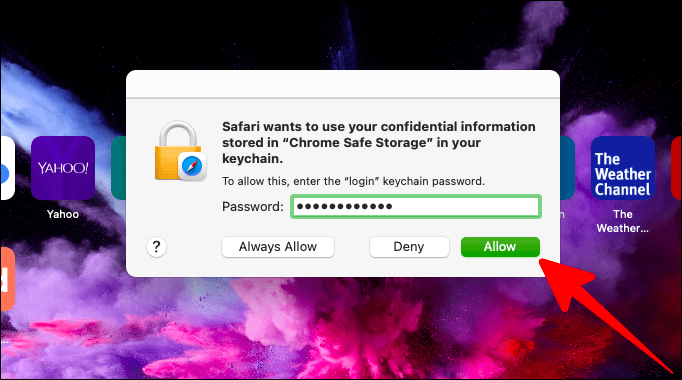
Task: Choose Always Allow for keychain access
Action: (x=278, y=247)
